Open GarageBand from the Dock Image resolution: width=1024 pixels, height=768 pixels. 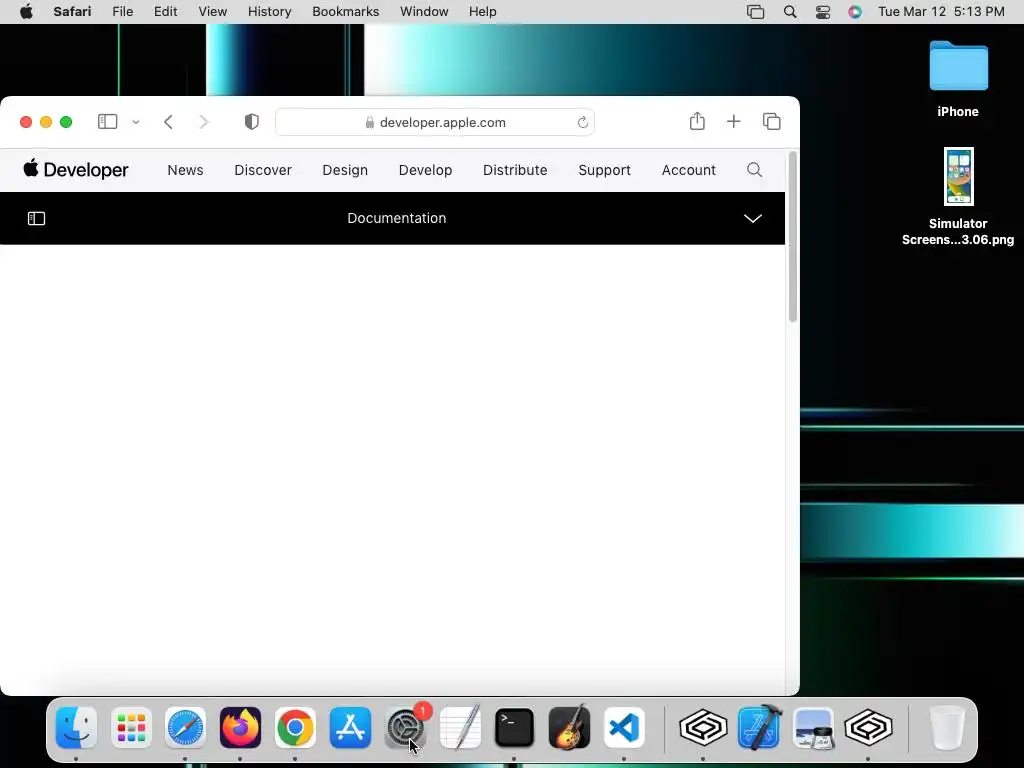pyautogui.click(x=569, y=728)
